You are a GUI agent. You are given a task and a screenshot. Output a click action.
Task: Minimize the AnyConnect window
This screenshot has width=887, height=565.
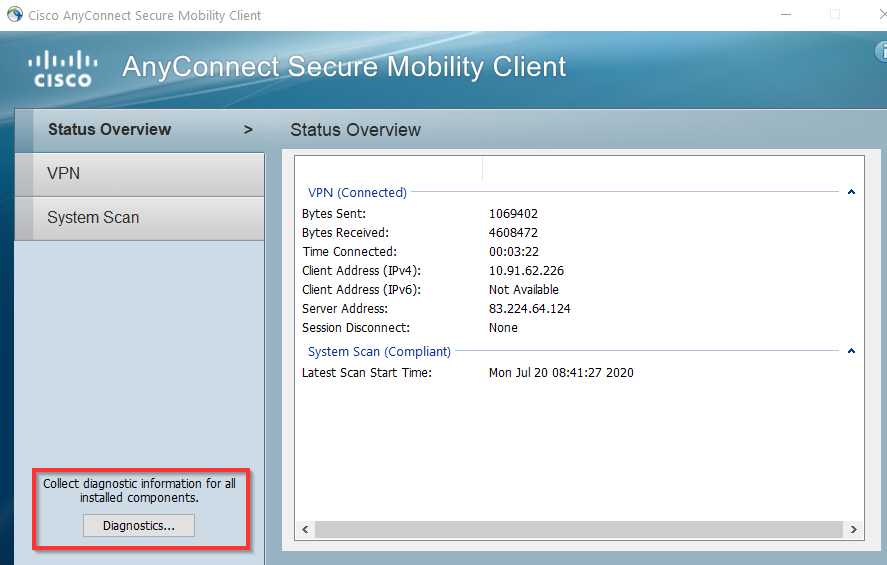coord(786,14)
